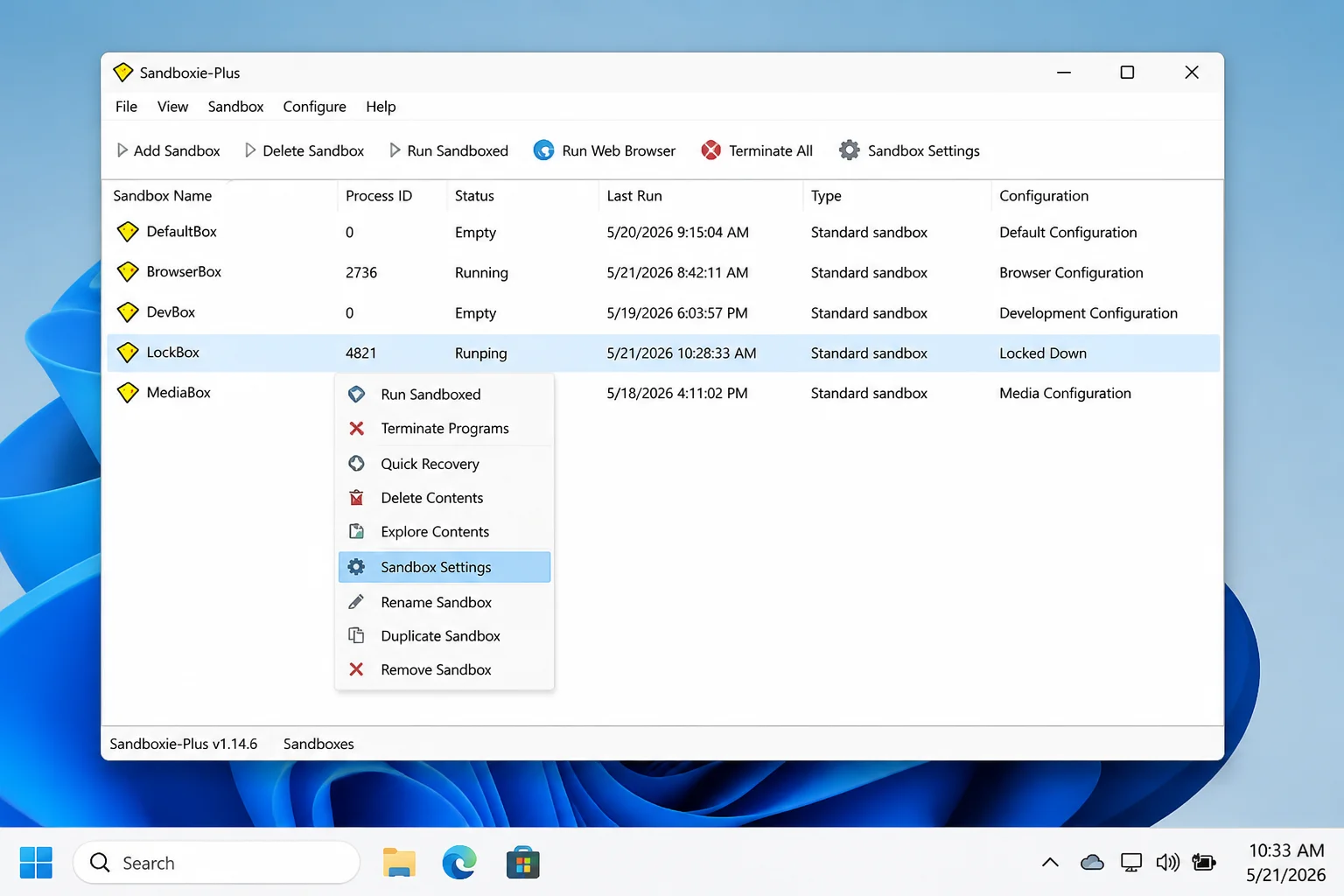This screenshot has width=1344, height=896.
Task: Sort by the Status column header
Action: [x=474, y=196]
